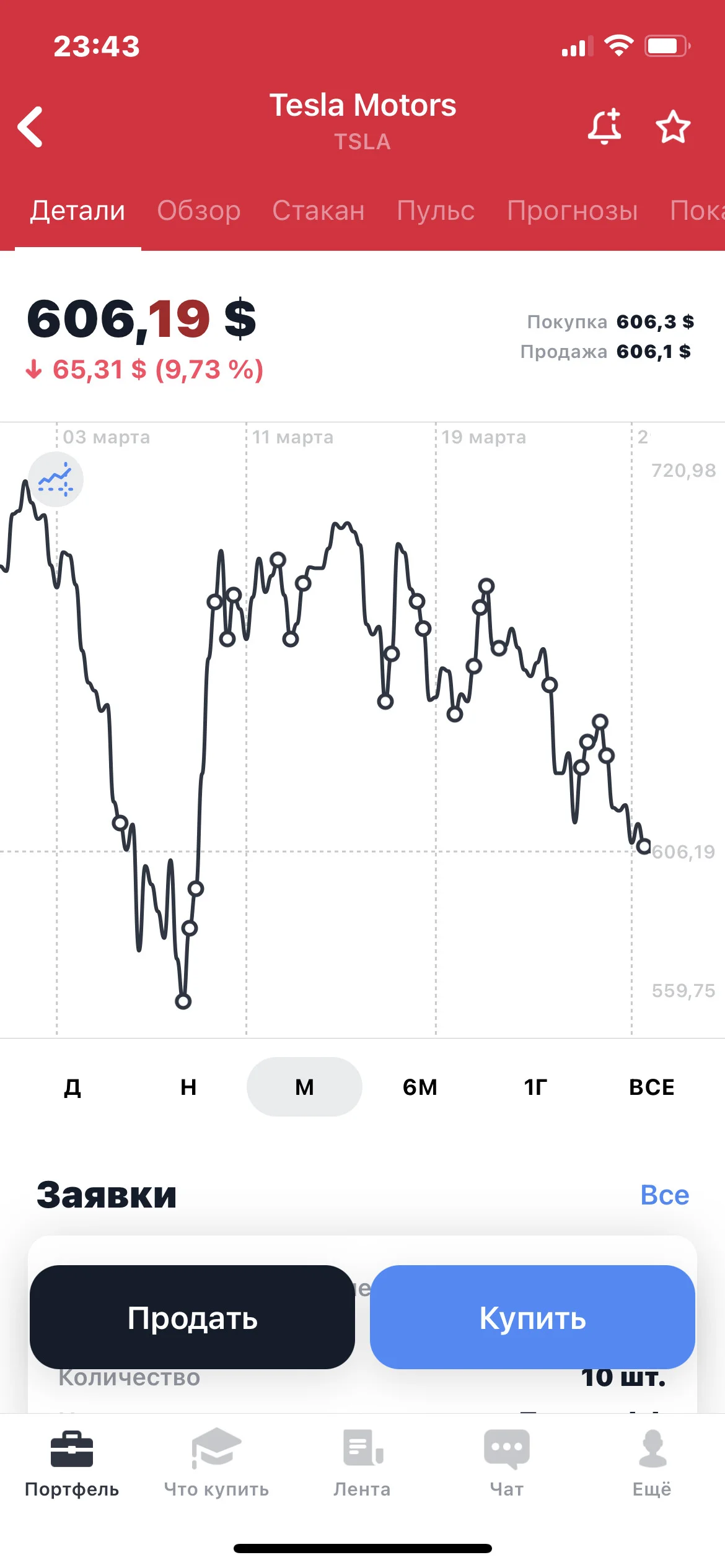Open Ещё profile icon
Viewport: 725px width, 1568px height.
click(652, 1448)
